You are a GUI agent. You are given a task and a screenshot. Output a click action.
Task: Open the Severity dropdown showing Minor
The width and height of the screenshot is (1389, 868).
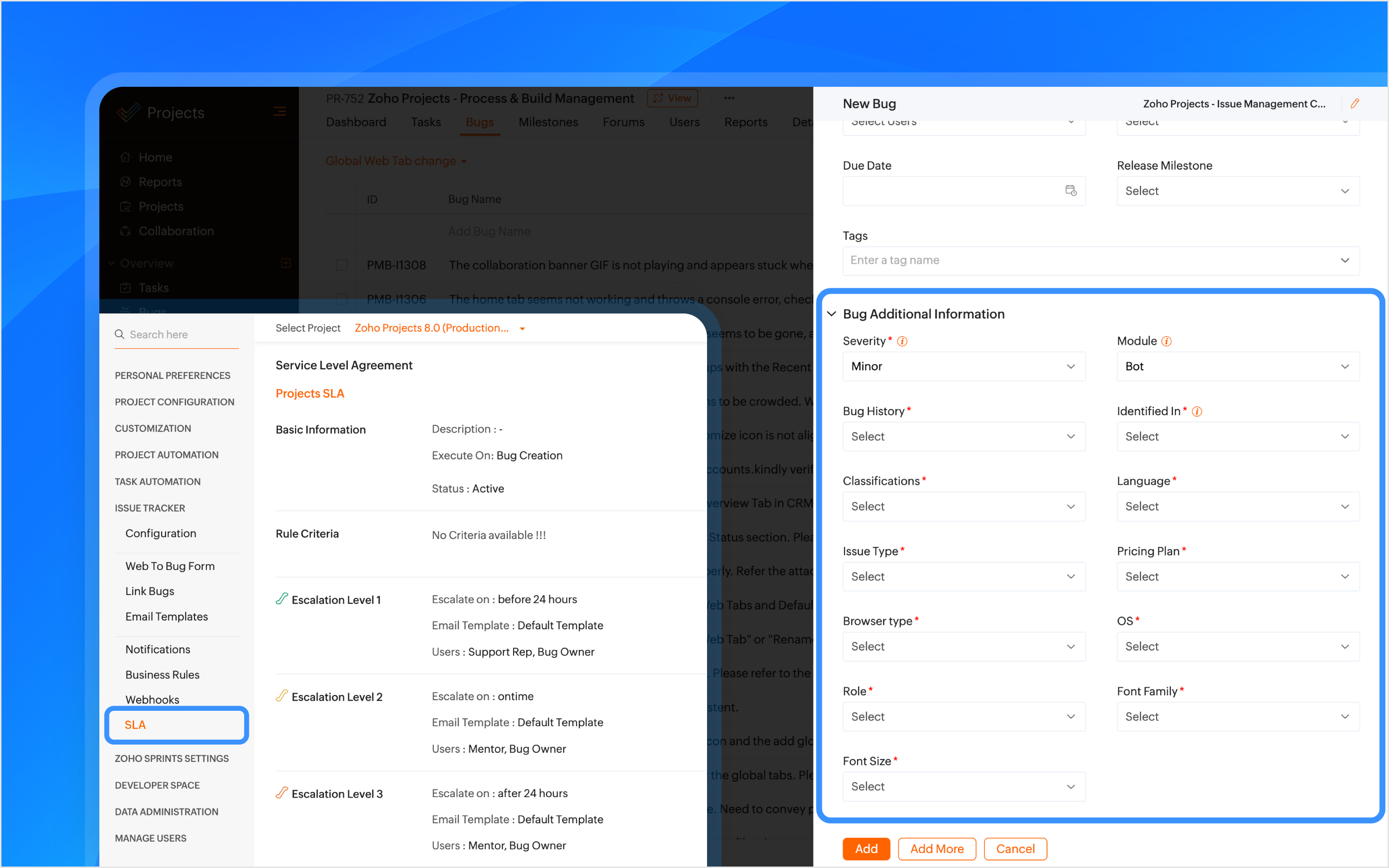[964, 366]
